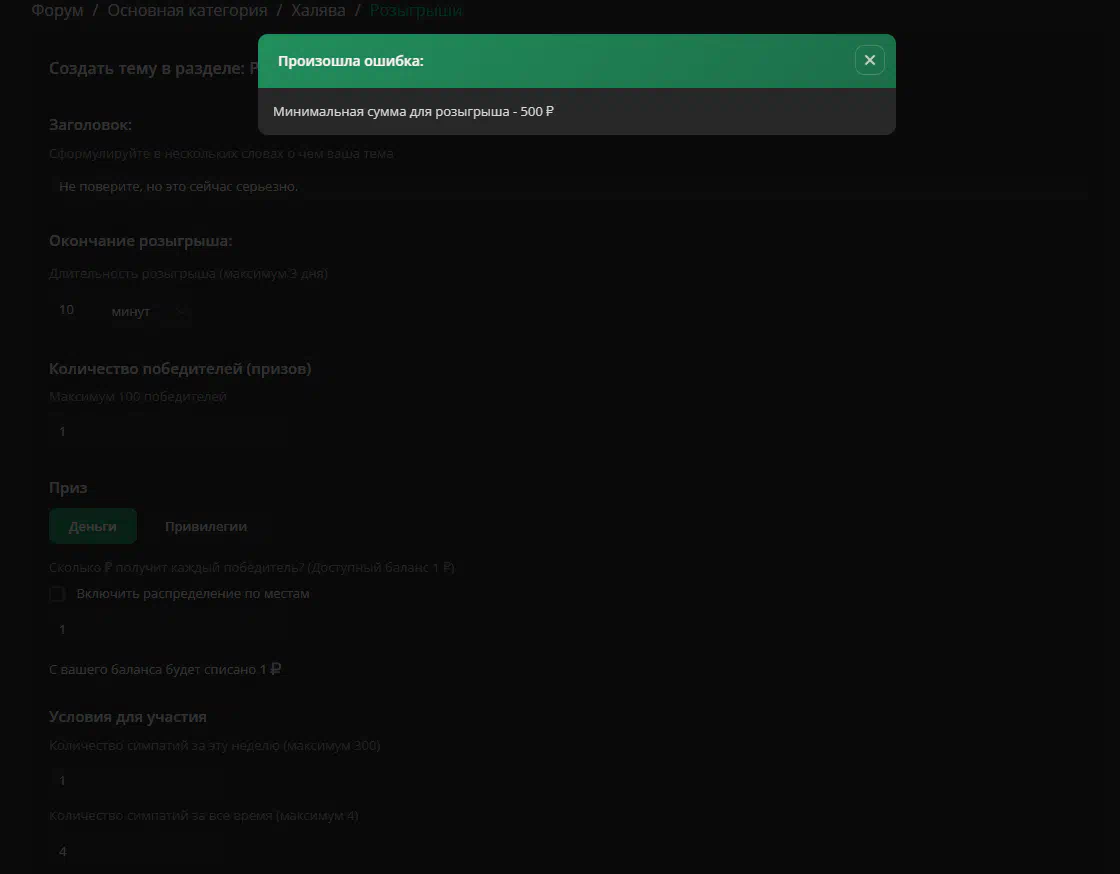The height and width of the screenshot is (874, 1120).
Task: Go to Основная категория breadcrumb
Action: pos(187,10)
